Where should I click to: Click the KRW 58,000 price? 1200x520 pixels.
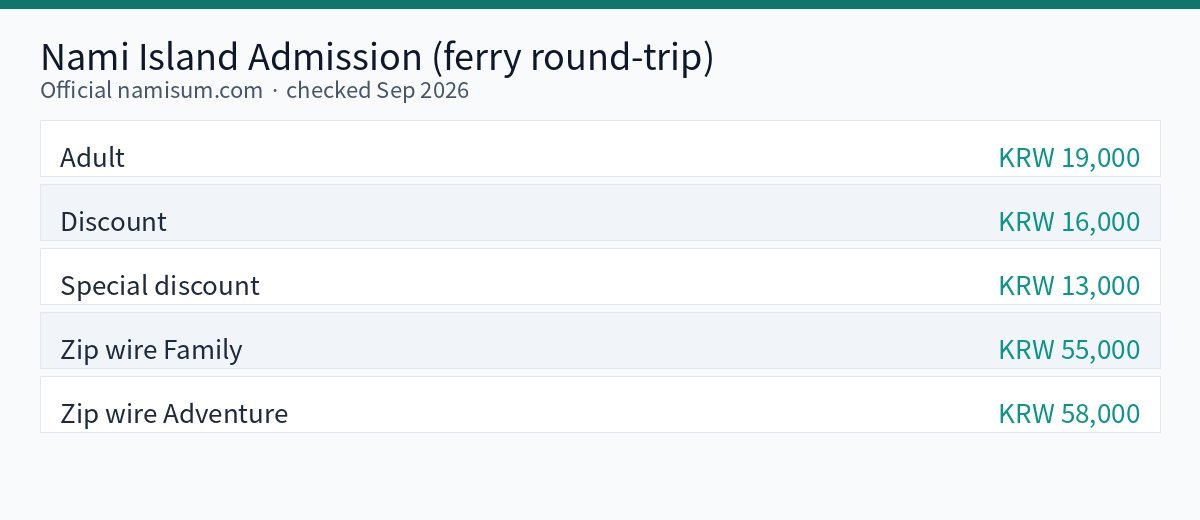coord(1069,414)
